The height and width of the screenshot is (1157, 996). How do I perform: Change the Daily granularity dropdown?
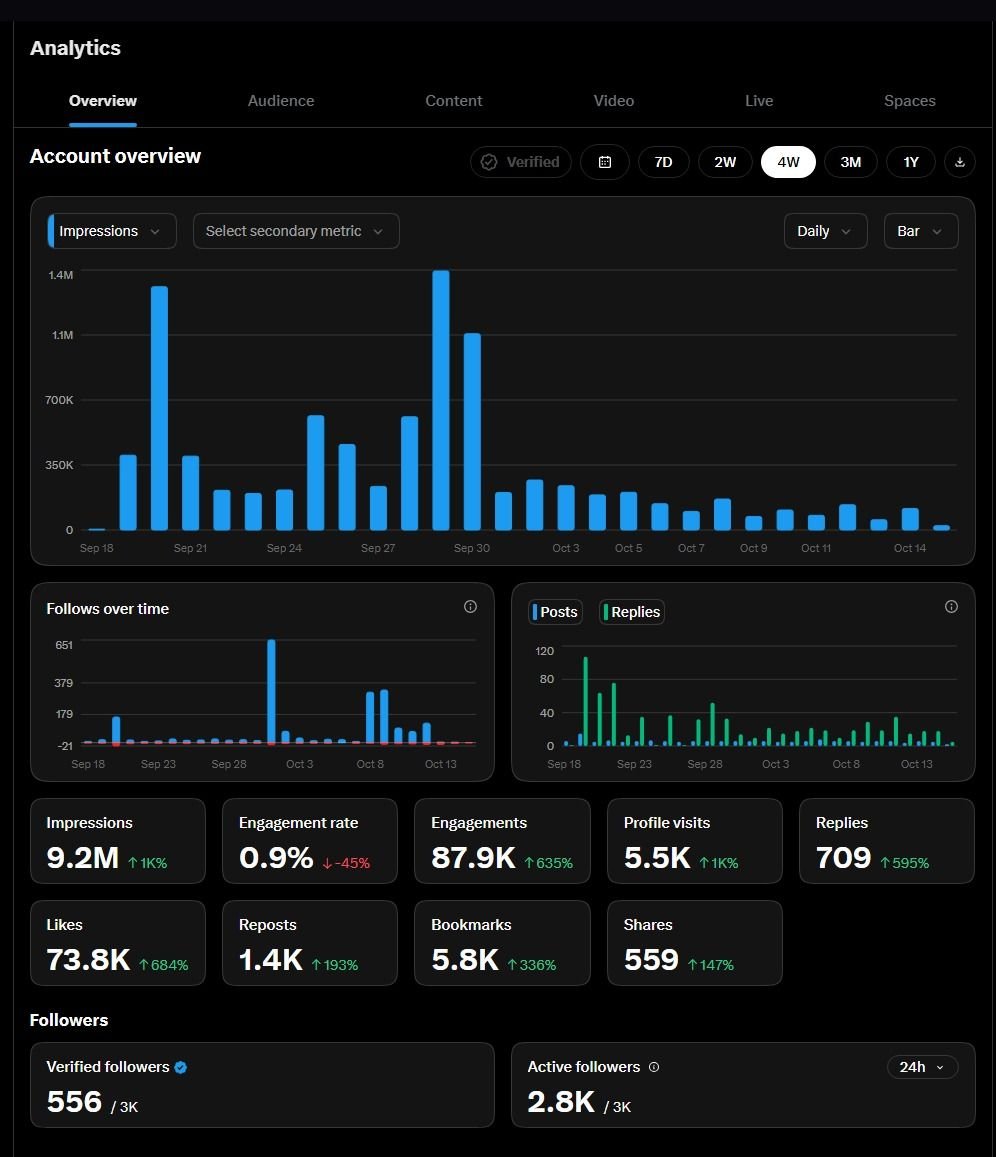point(825,231)
